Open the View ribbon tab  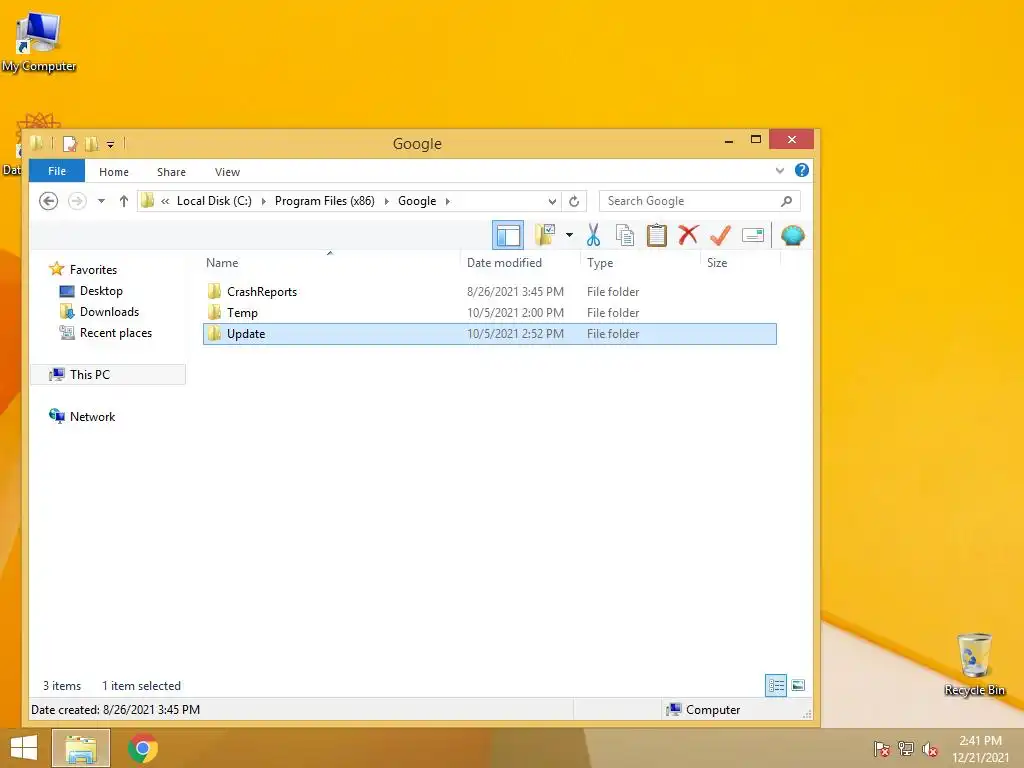[x=227, y=172]
